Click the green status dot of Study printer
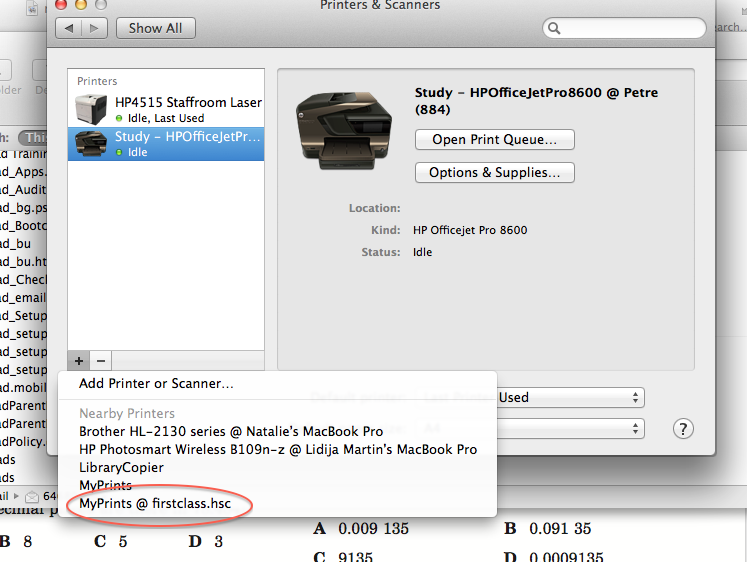Screen dimensions: 747x562 pyautogui.click(x=119, y=153)
